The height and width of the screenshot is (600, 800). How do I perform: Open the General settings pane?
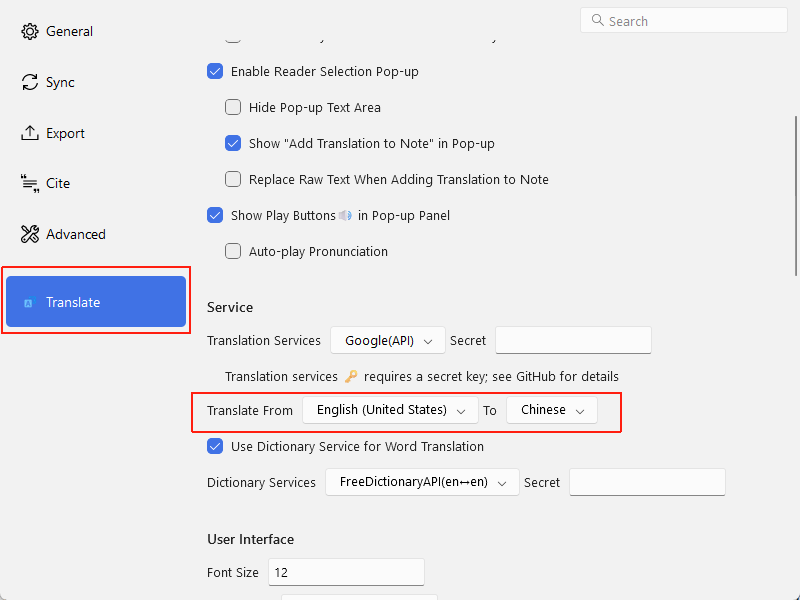tap(95, 32)
